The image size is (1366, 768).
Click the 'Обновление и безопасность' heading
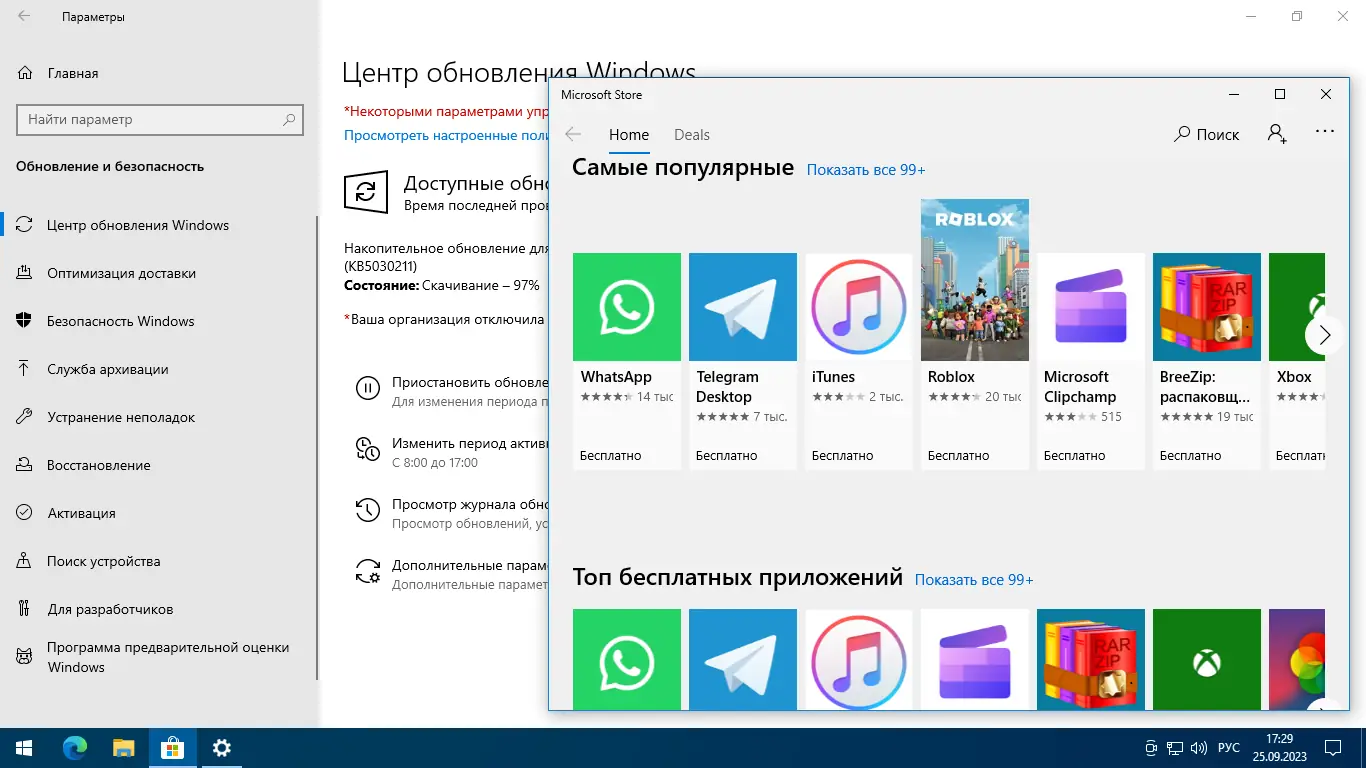point(110,167)
